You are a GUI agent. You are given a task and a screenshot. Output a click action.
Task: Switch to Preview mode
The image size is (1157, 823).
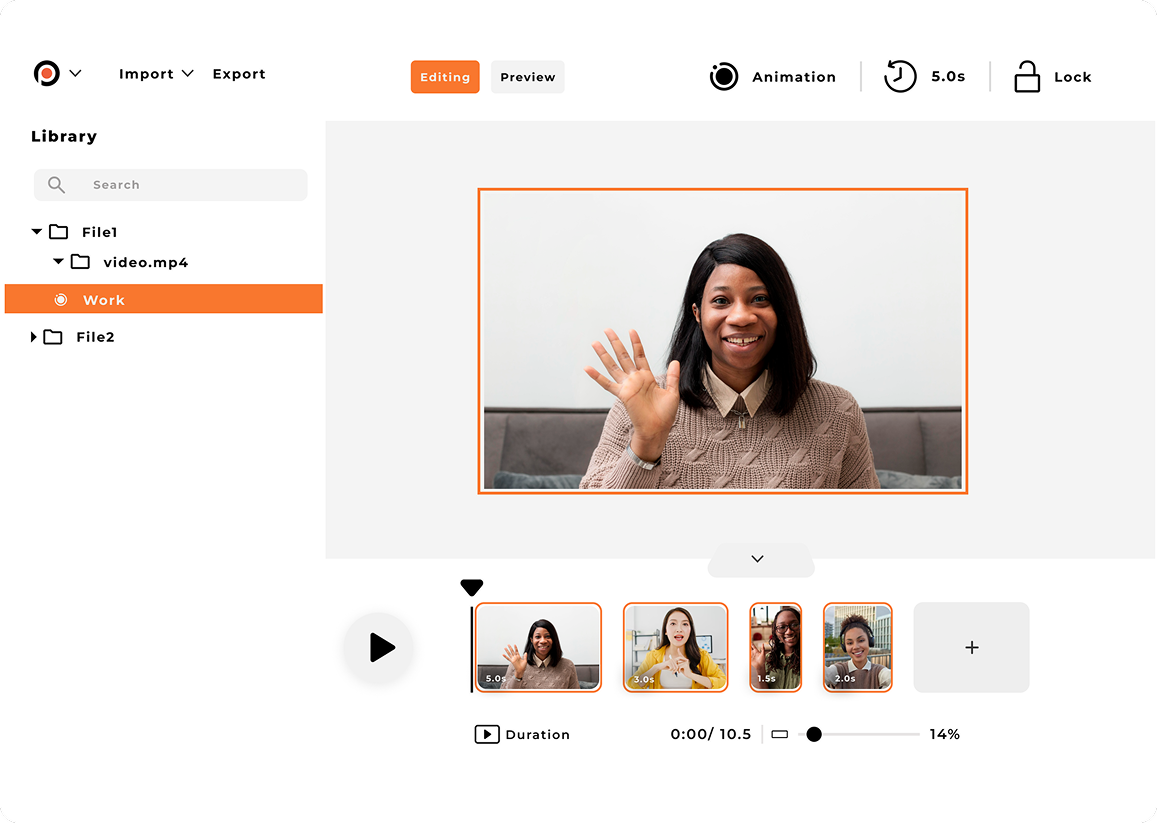[528, 77]
